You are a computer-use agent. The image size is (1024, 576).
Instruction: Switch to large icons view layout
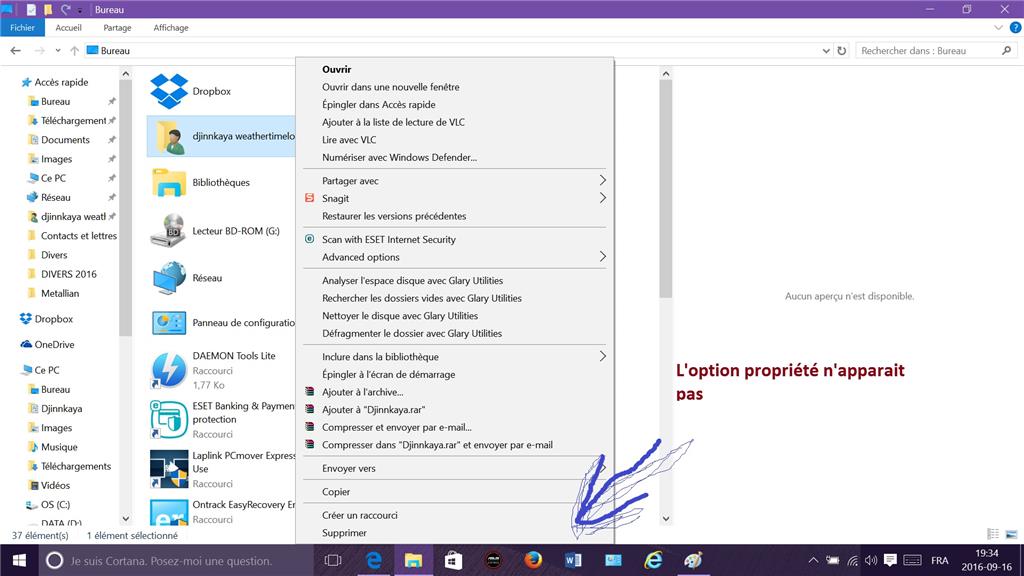coord(1012,534)
